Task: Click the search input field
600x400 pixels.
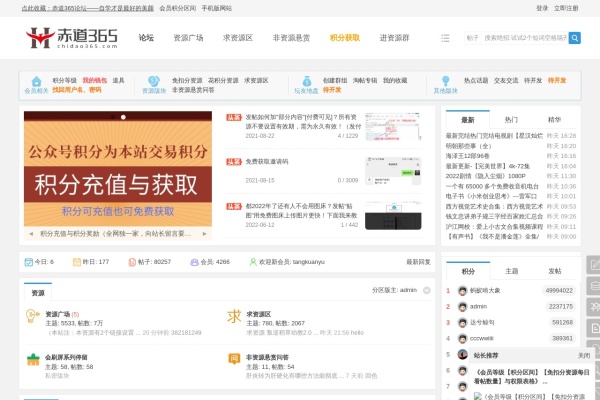Action: pyautogui.click(x=525, y=38)
